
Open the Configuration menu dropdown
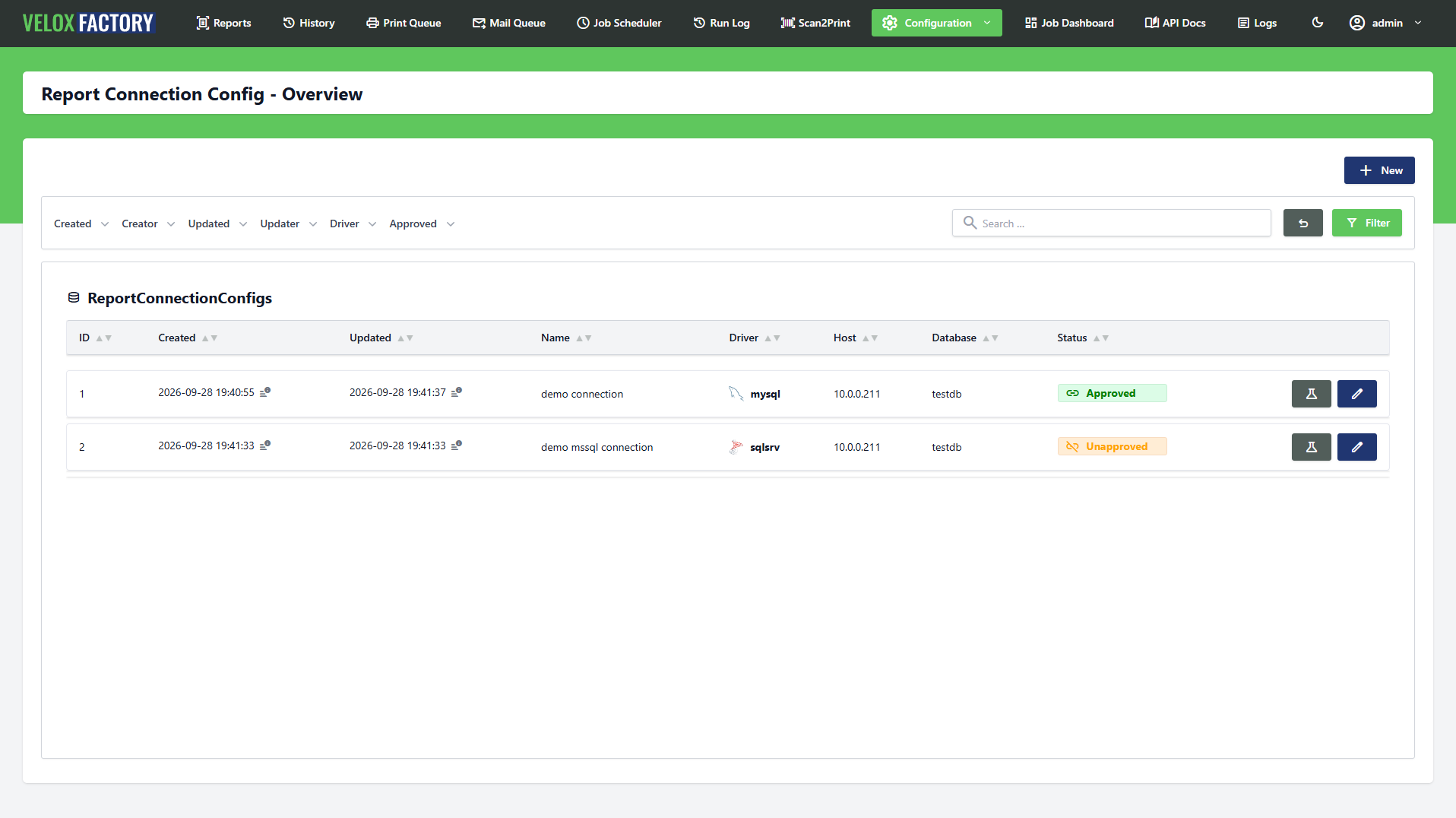(x=936, y=23)
